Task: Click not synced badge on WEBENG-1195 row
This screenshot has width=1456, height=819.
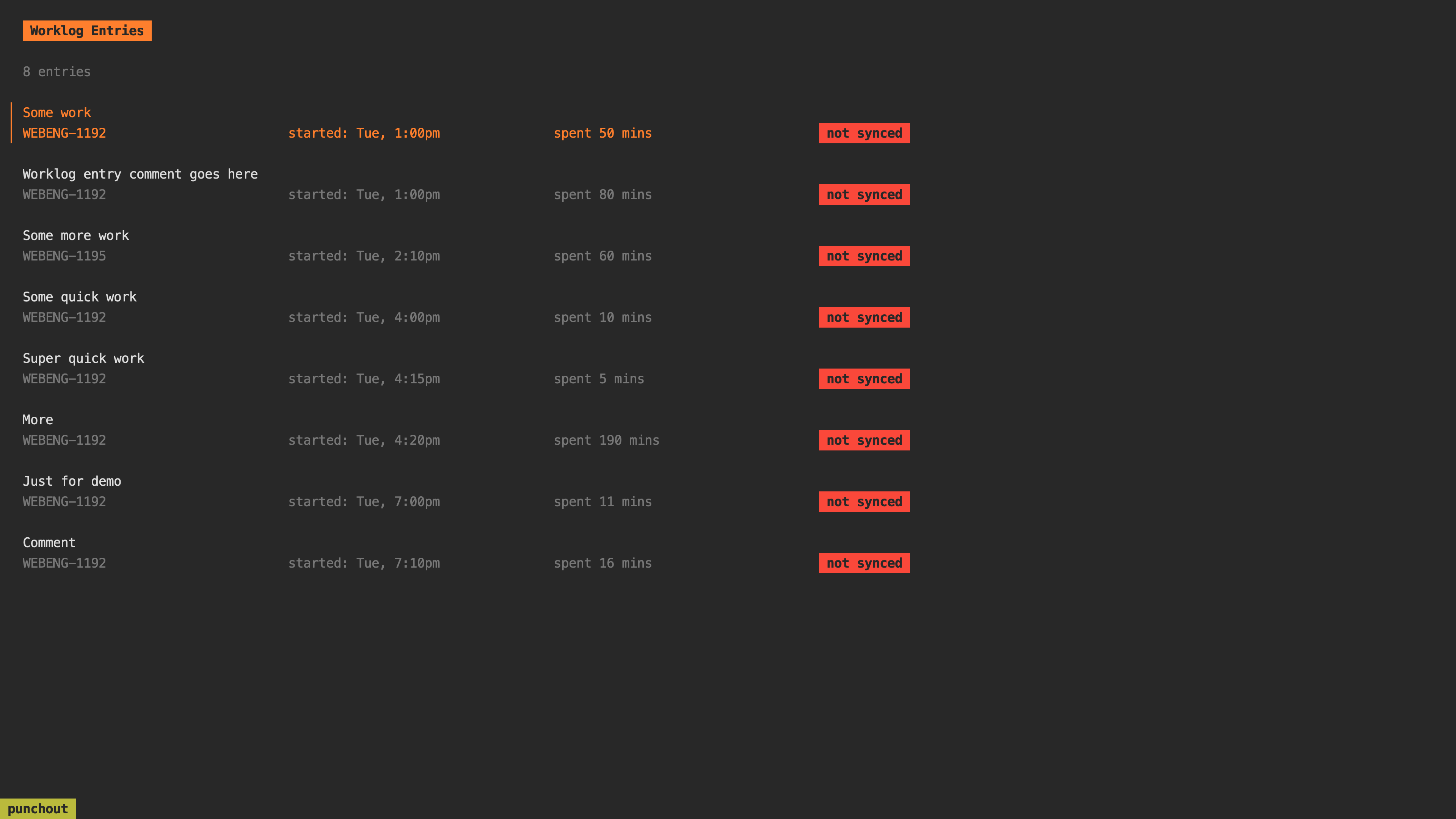Action: 864,256
